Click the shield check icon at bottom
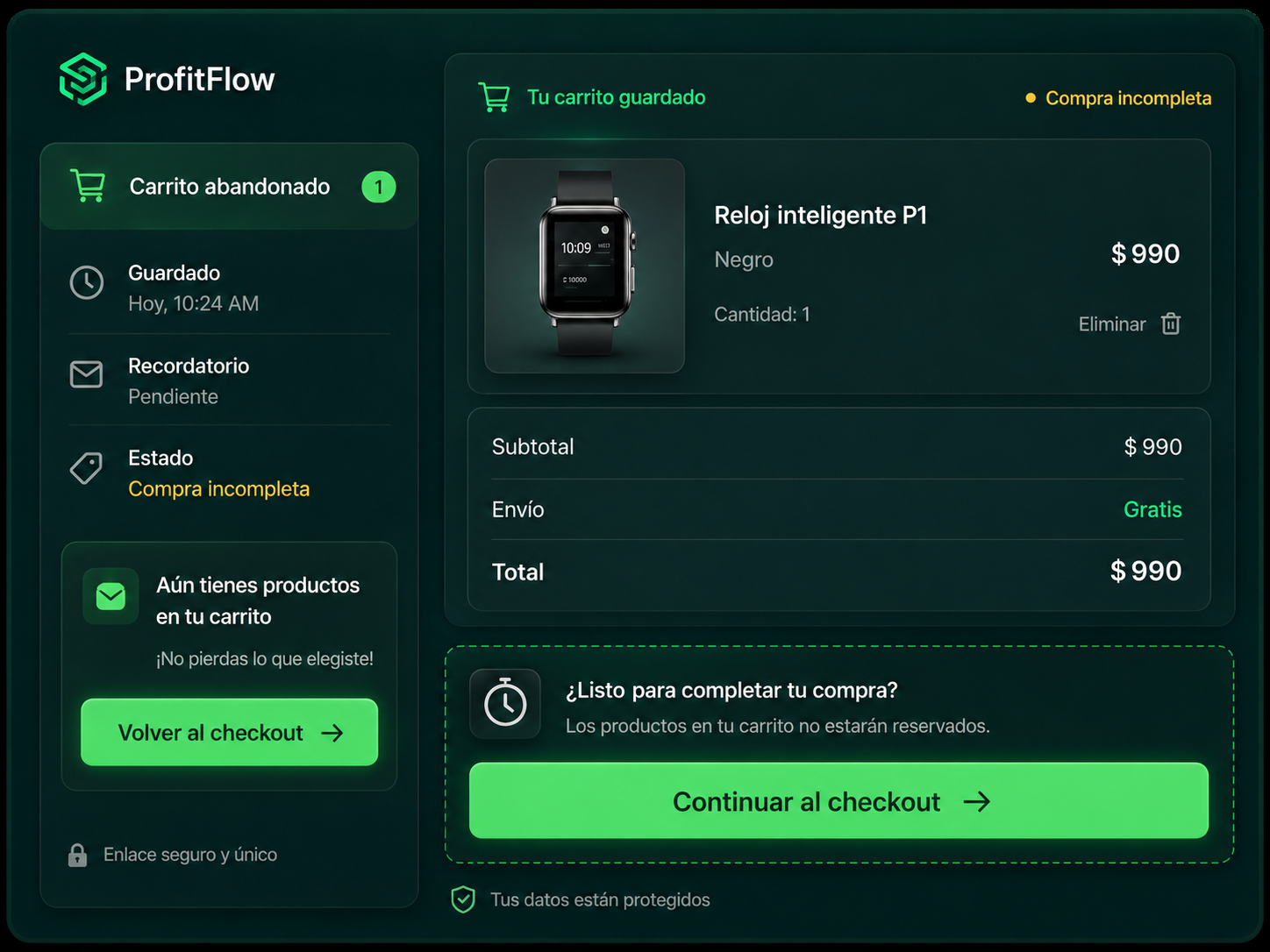Image resolution: width=1270 pixels, height=952 pixels. 463,899
